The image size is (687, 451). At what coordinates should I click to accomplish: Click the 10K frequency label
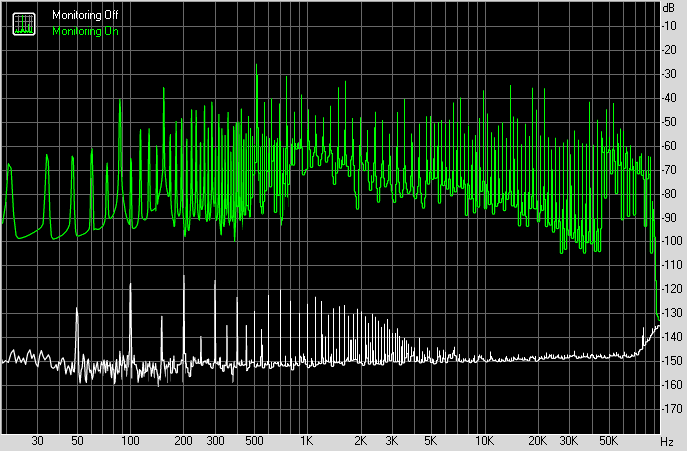point(485,440)
